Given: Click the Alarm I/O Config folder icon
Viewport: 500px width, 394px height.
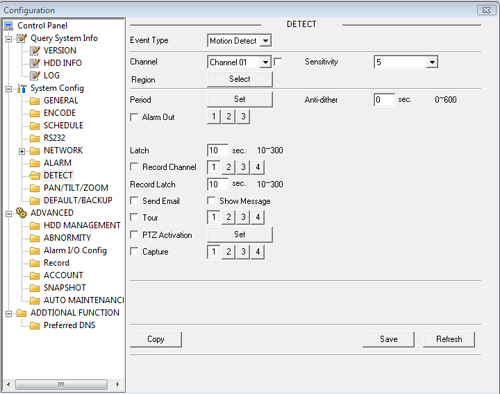Looking at the screenshot, I should 35,251.
